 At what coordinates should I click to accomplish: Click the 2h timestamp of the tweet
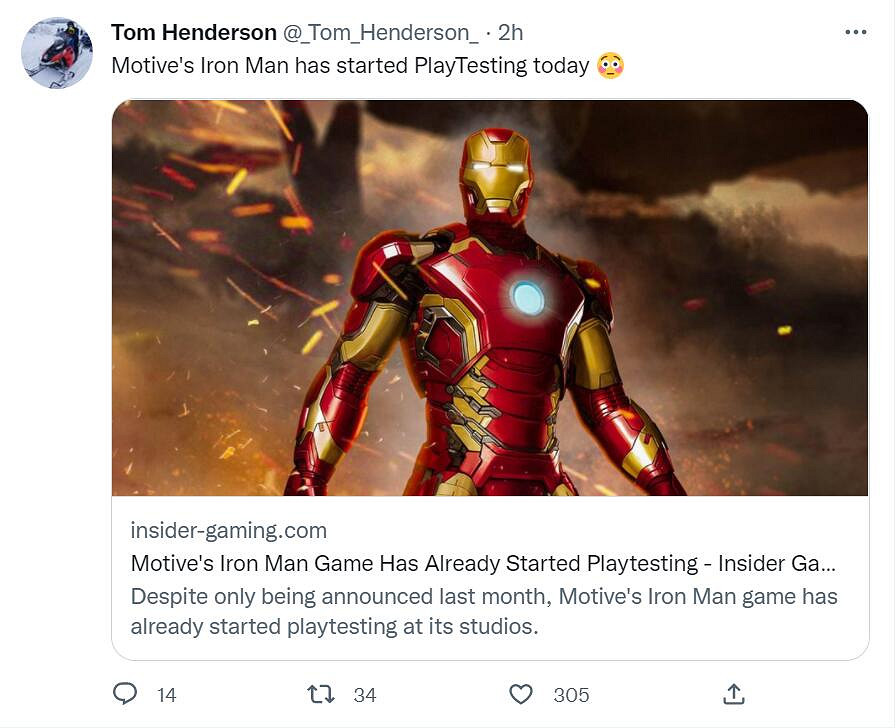[510, 32]
